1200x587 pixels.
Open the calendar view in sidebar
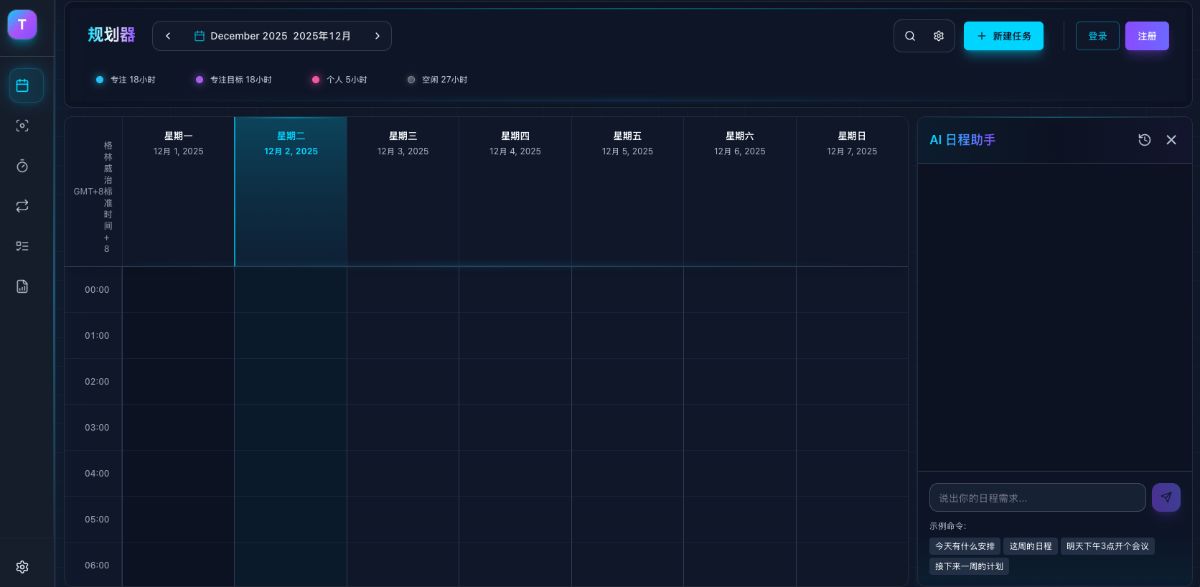coord(22,86)
